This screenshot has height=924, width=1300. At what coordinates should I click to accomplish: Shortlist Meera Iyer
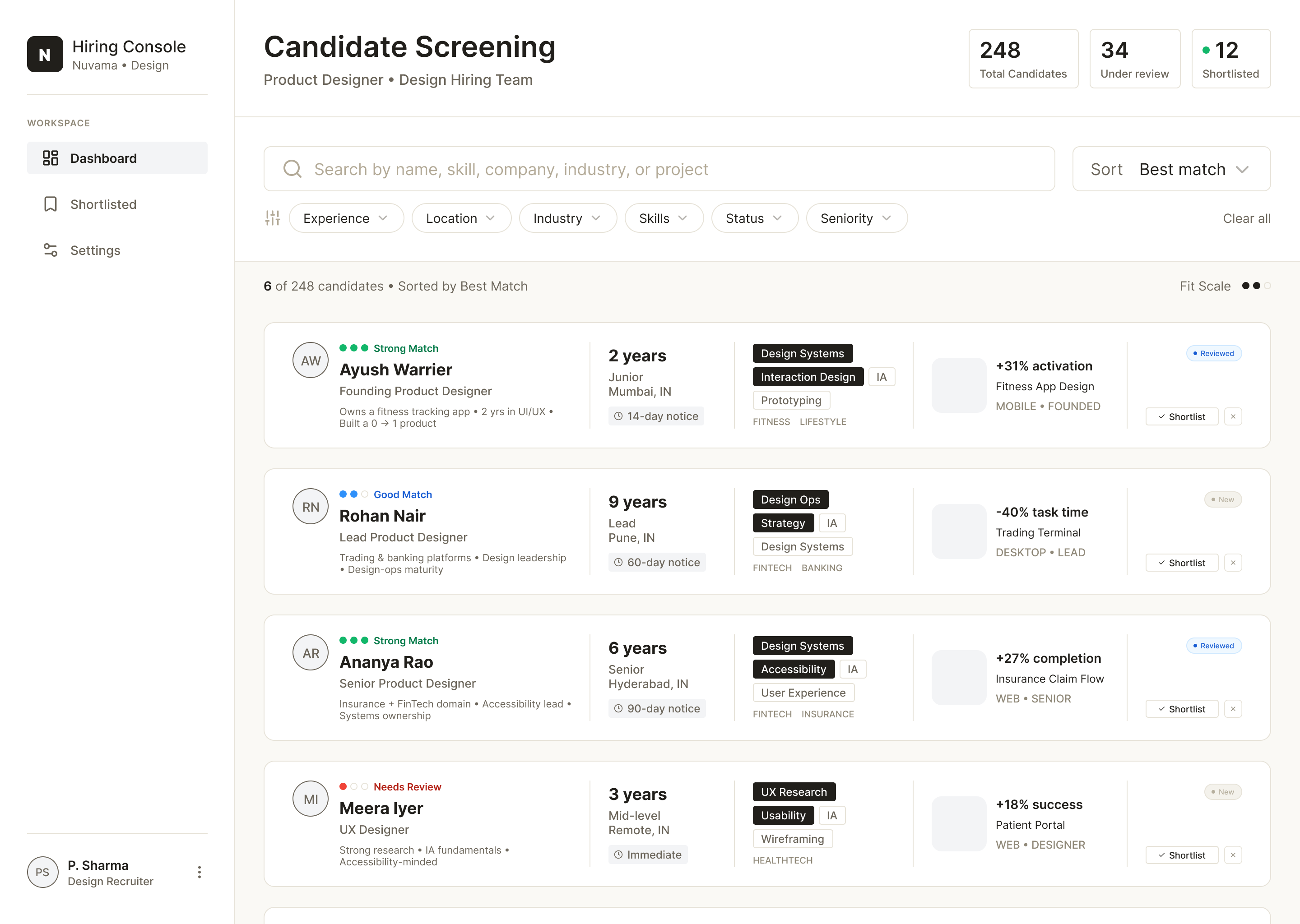[1182, 855]
